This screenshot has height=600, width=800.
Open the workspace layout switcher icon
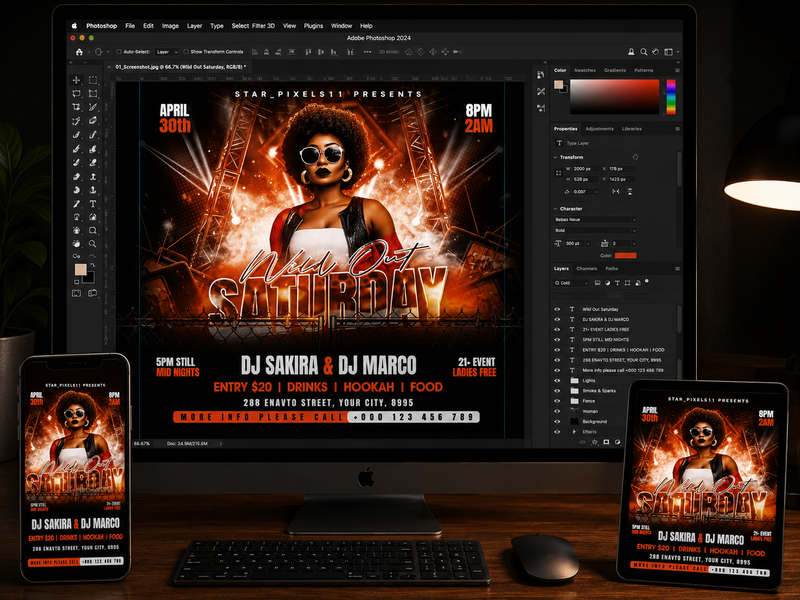pos(669,52)
